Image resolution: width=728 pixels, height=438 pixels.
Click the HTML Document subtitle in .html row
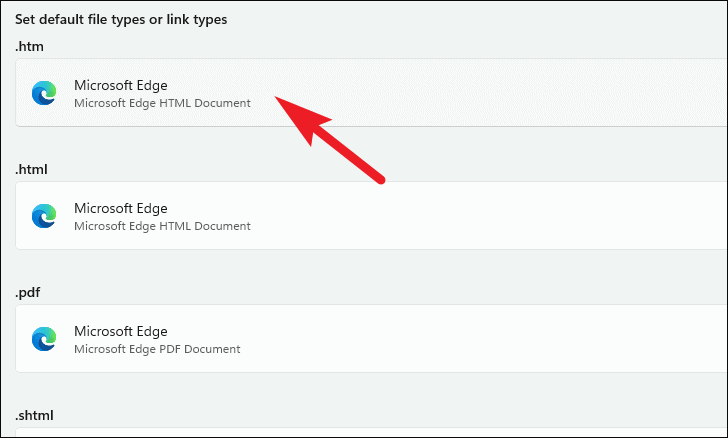tap(162, 226)
